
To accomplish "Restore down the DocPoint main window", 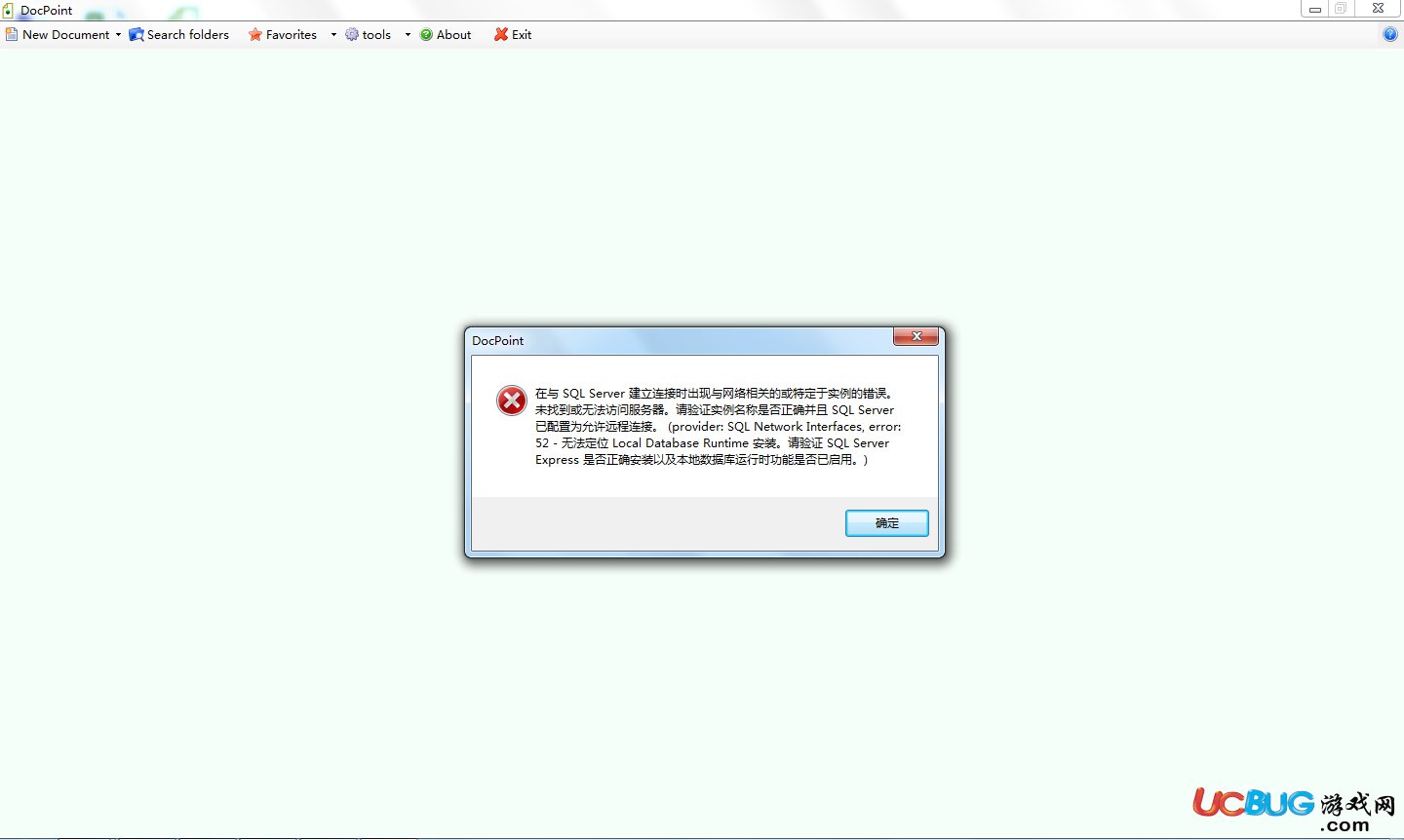I will click(1341, 9).
